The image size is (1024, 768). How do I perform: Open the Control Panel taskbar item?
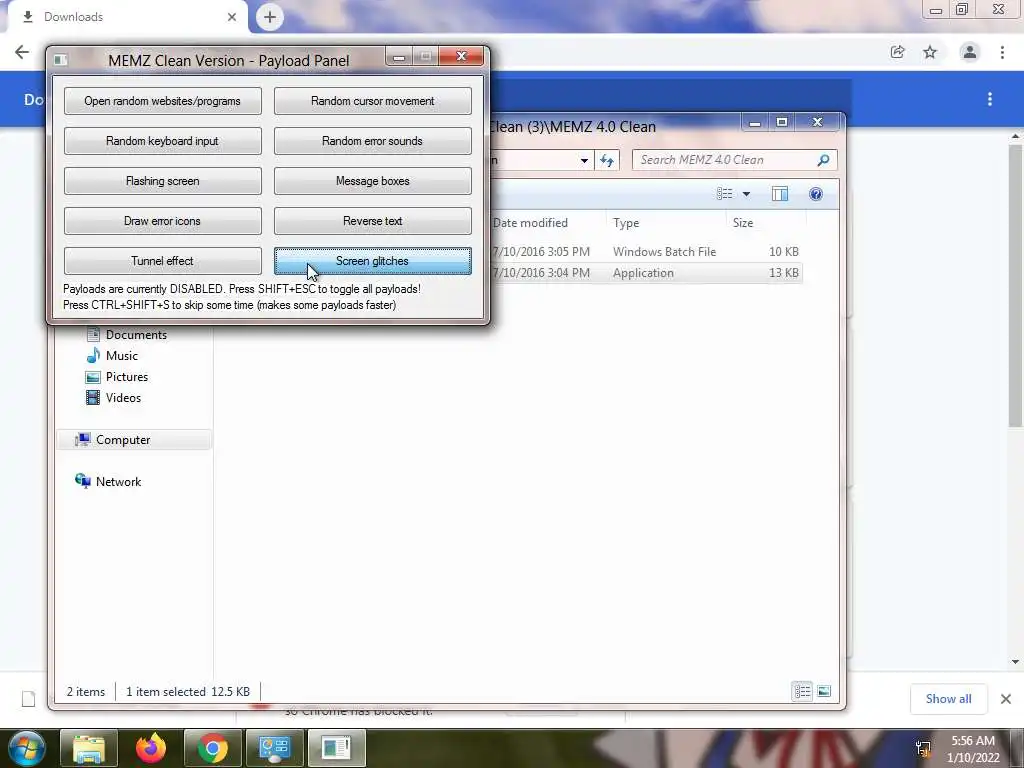pos(274,748)
